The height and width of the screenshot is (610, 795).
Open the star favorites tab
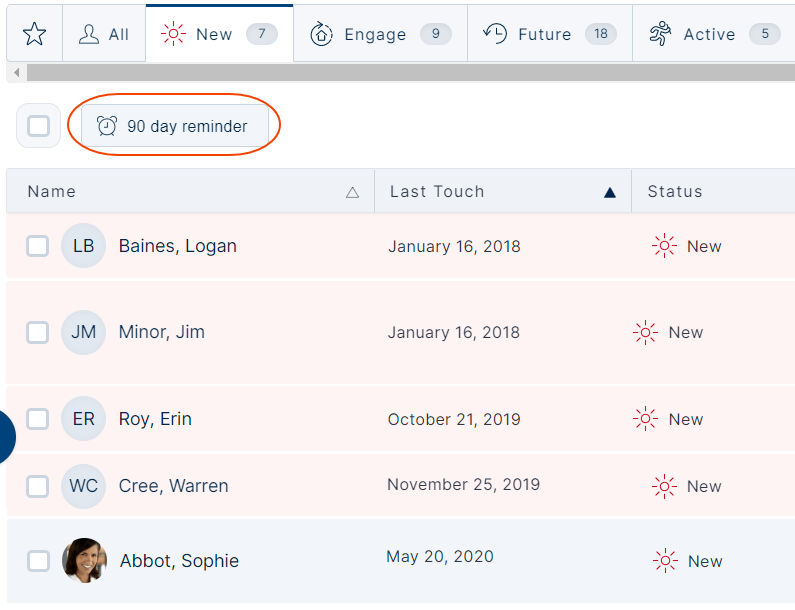click(34, 34)
